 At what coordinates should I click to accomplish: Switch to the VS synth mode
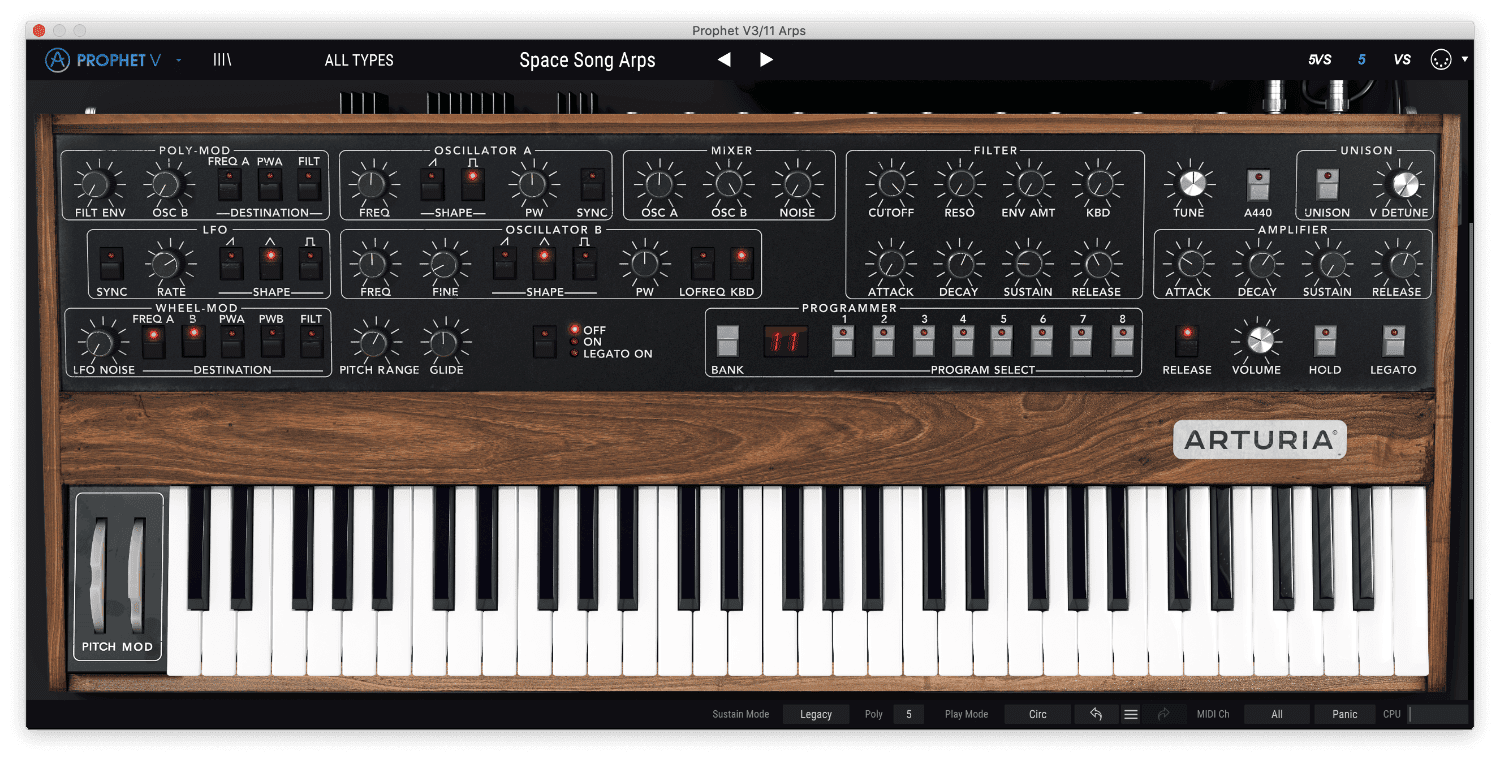[x=1402, y=60]
